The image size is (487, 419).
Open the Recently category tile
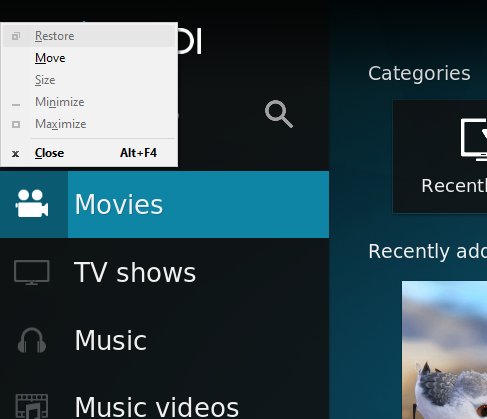click(x=440, y=156)
